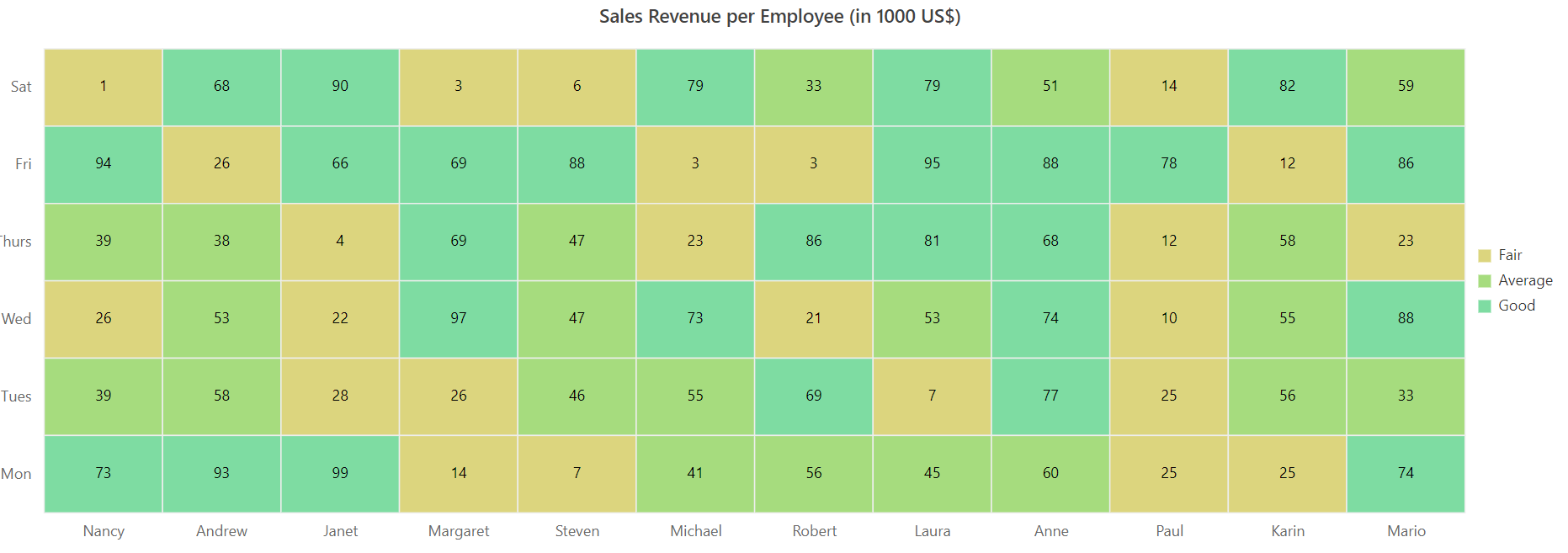Pick Laura's Friday cell showing 95
Viewport: 1568px width, 553px height.
point(932,164)
